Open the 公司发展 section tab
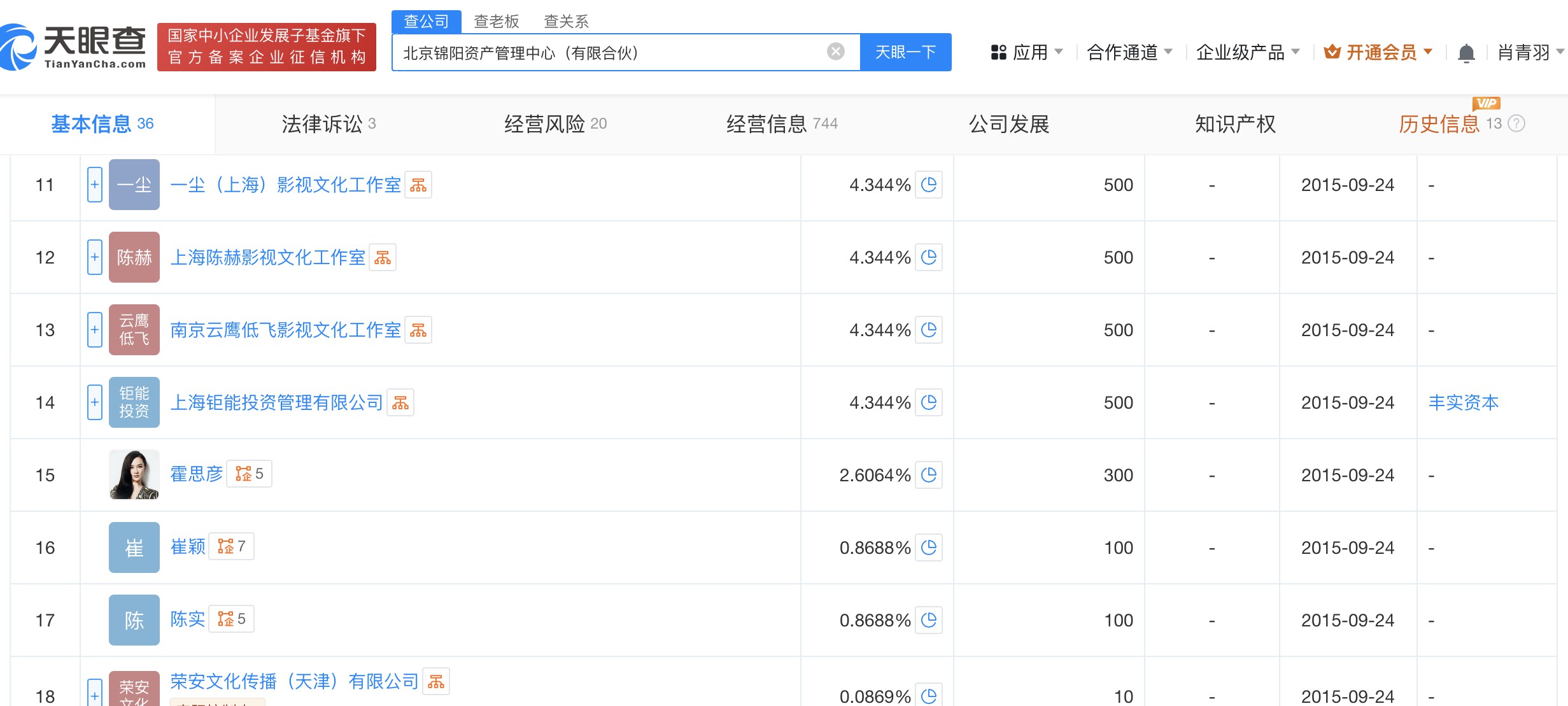 1009,124
